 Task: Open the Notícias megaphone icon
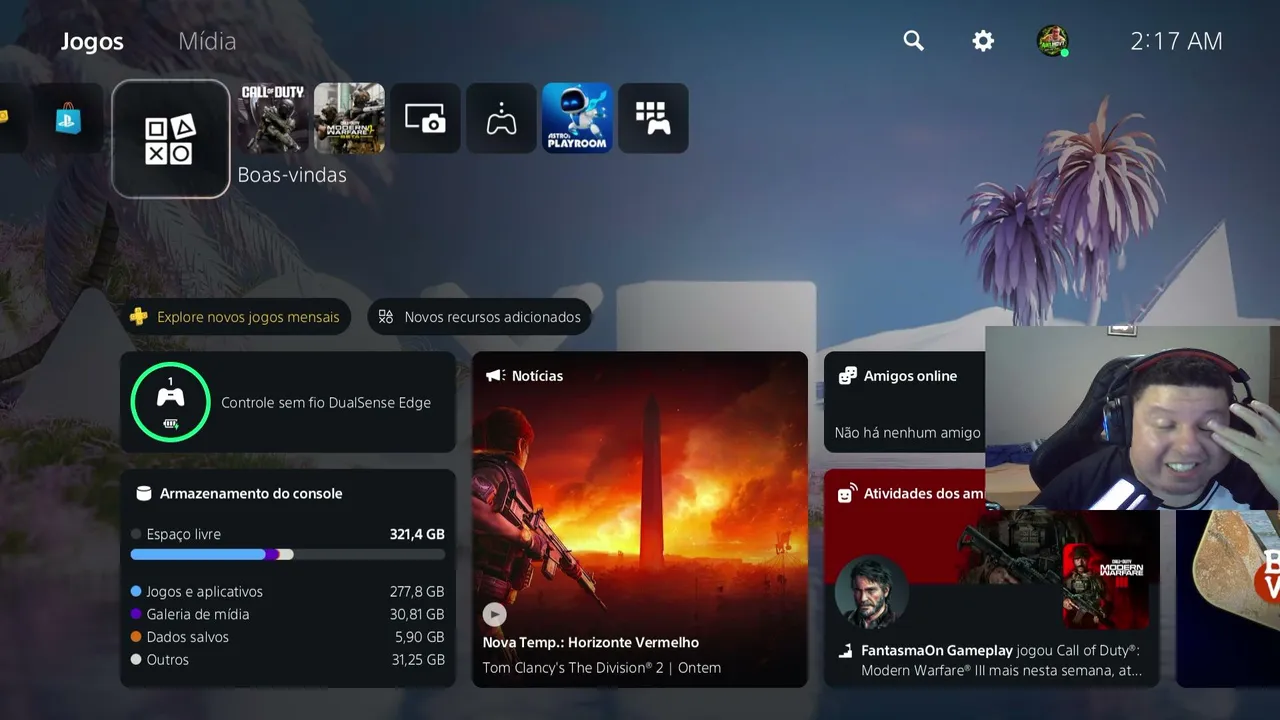point(494,376)
